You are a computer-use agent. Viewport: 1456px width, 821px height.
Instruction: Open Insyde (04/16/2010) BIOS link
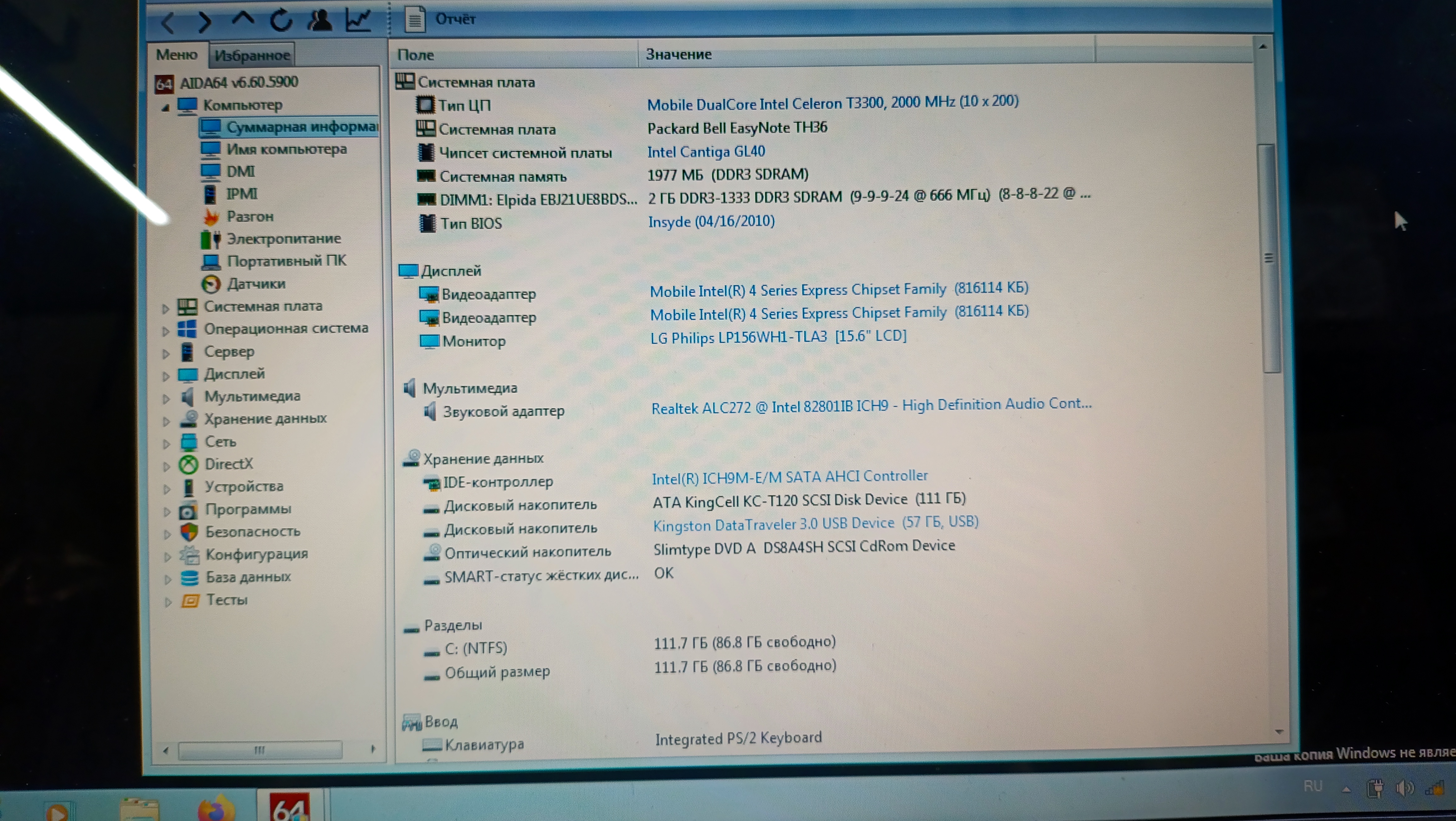click(x=711, y=222)
